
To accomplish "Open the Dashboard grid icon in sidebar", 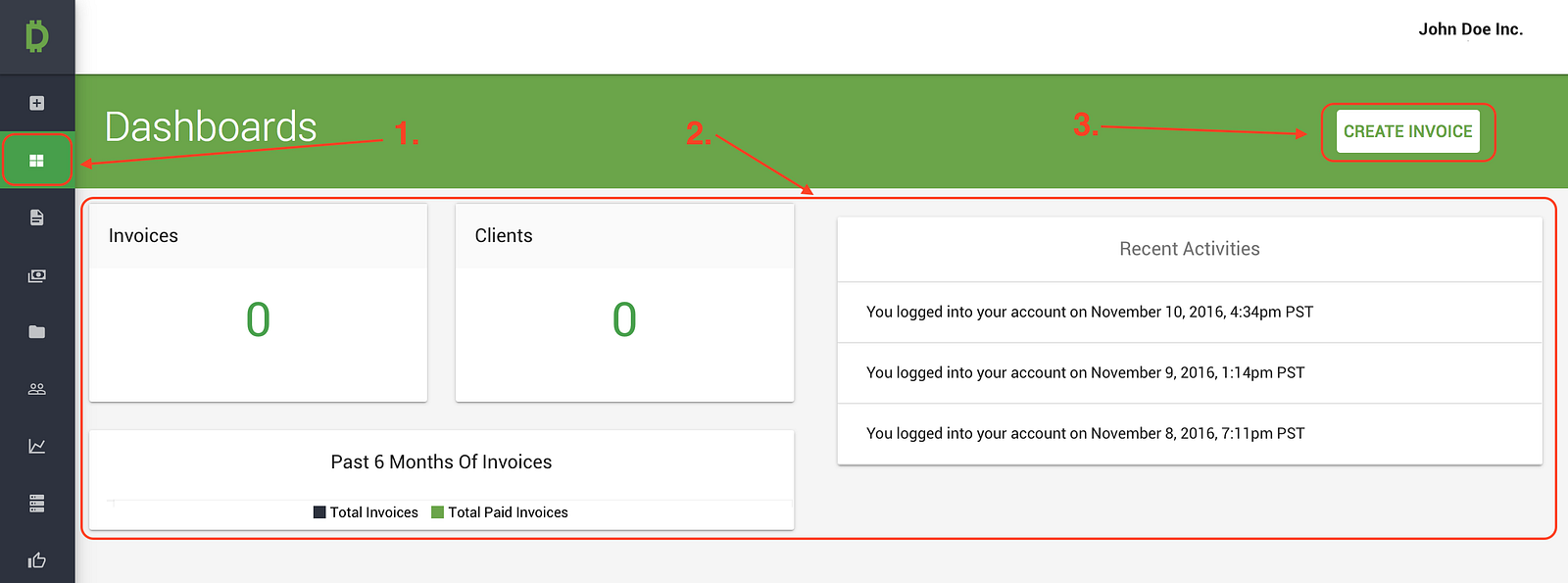I will pyautogui.click(x=37, y=161).
